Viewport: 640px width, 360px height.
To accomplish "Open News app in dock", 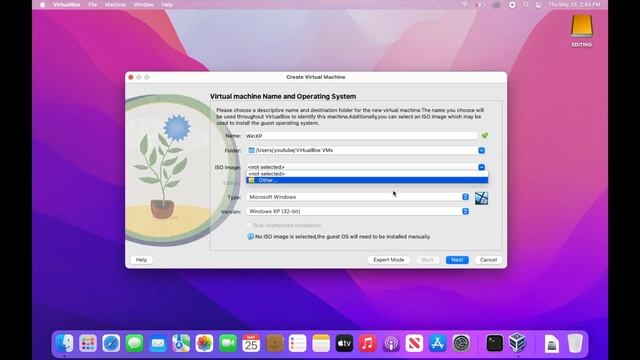I will [414, 343].
